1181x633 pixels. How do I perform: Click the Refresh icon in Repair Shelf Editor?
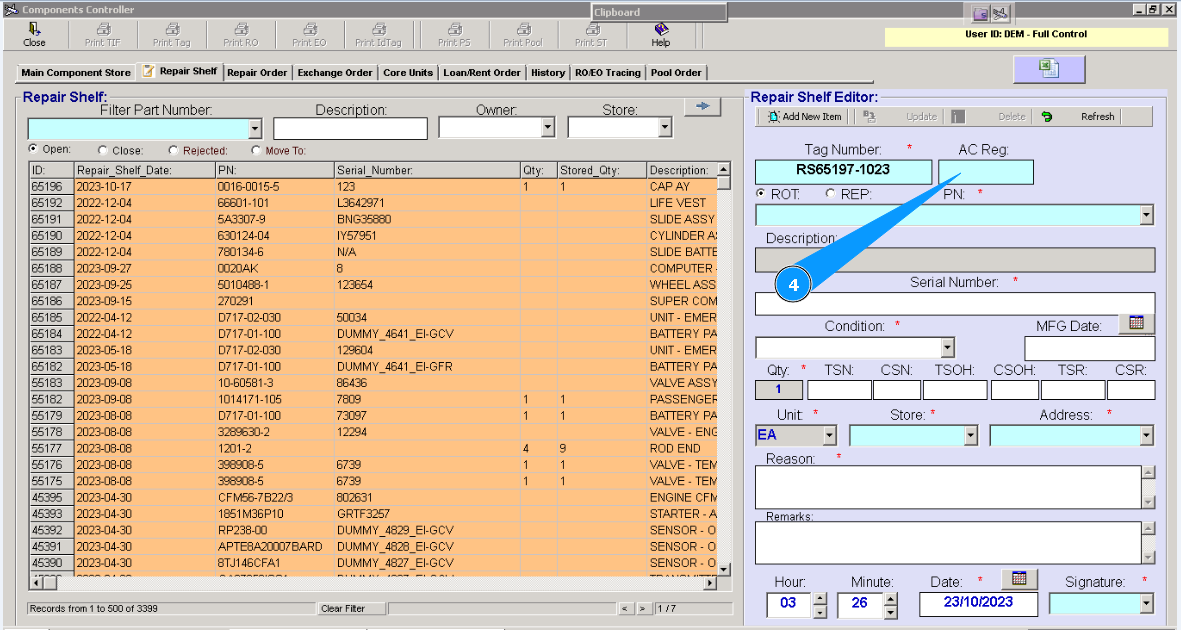tap(1047, 117)
